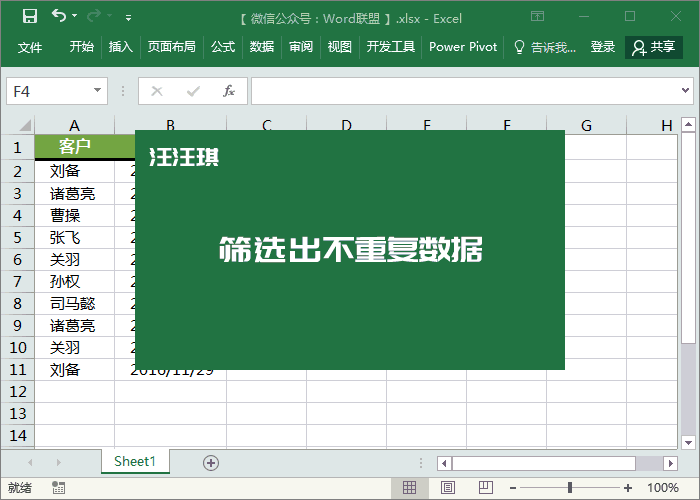Open Customize Quick Access Toolbar dropdown
Image resolution: width=700 pixels, height=500 pixels.
pyautogui.click(x=128, y=18)
